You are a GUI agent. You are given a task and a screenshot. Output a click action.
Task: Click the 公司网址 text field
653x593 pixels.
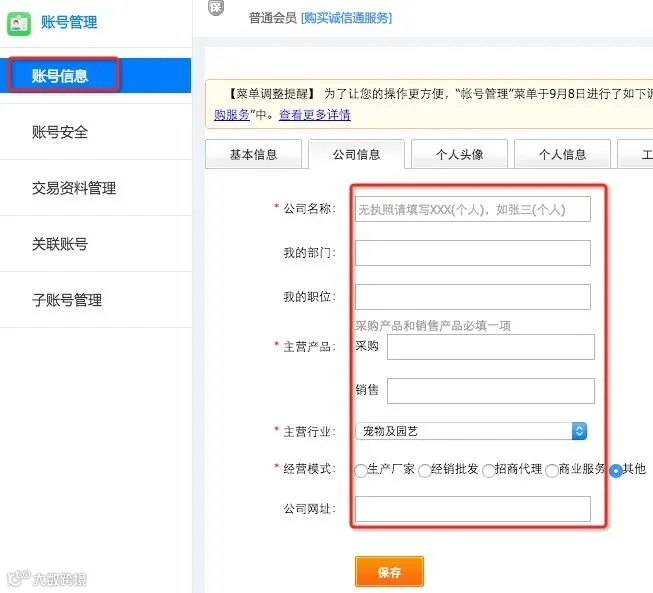(473, 509)
